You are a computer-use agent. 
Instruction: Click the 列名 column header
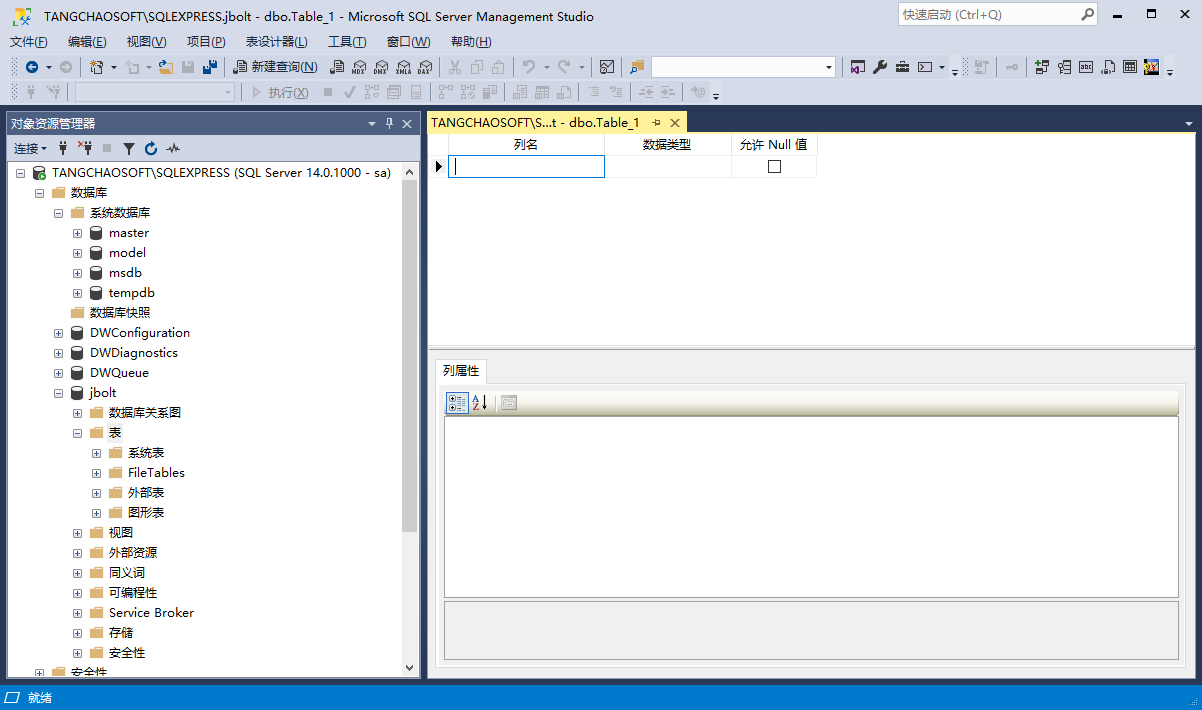526,144
